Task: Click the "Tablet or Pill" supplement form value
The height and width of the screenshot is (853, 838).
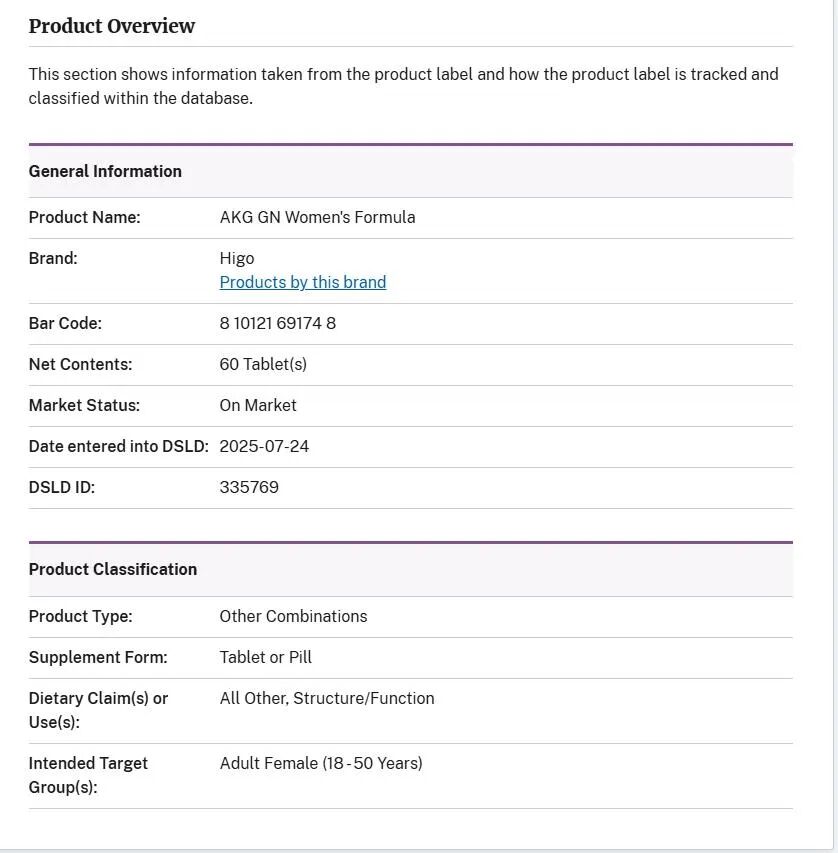Action: pyautogui.click(x=265, y=658)
